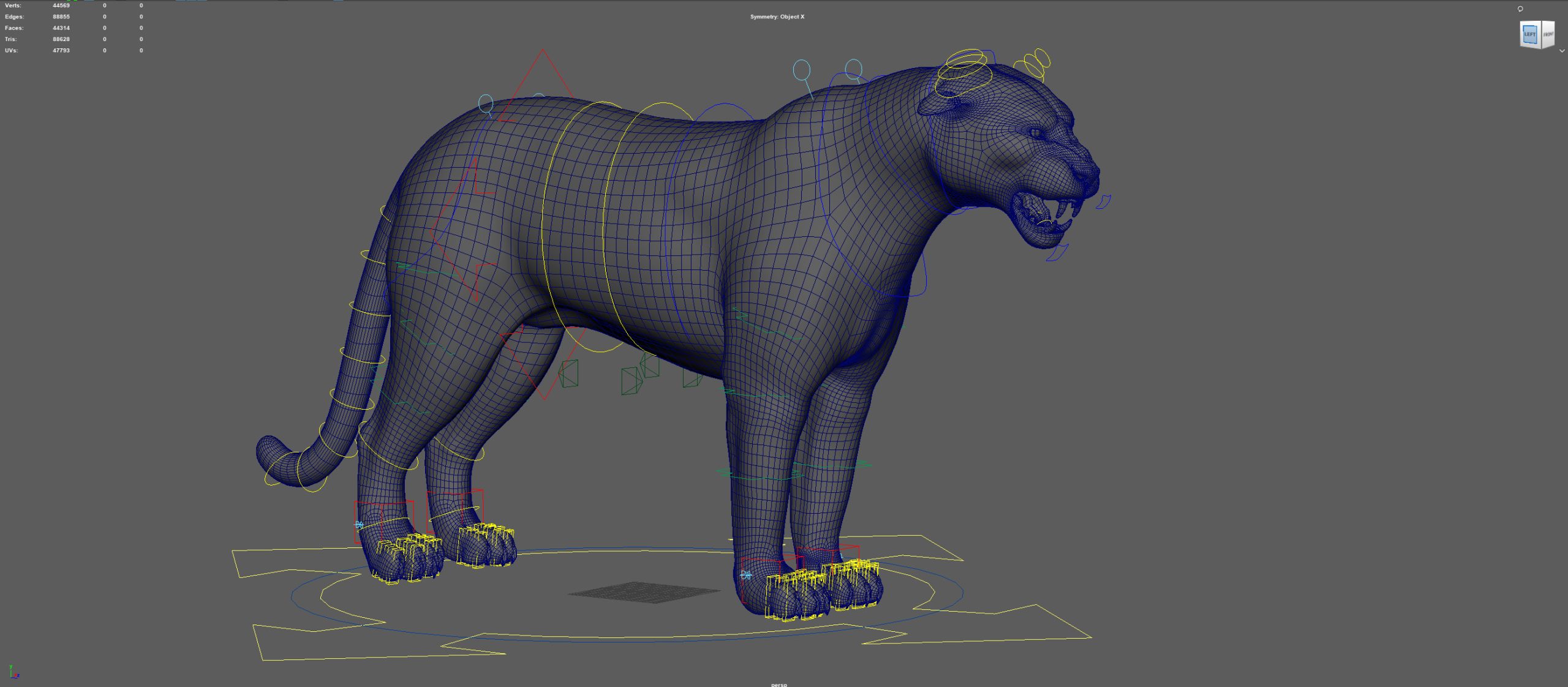Click the ViewCube home icon
Viewport: 1568px width, 687px height.
1520,9
